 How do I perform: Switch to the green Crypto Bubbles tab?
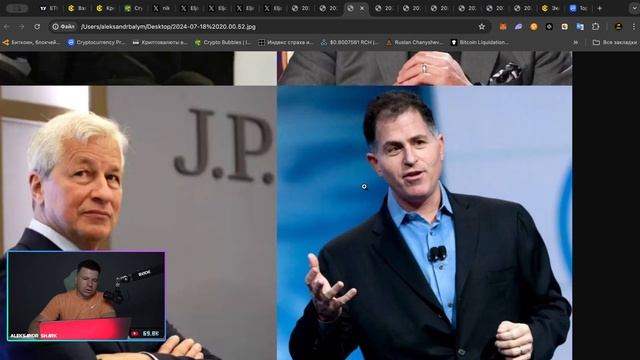coord(133,8)
